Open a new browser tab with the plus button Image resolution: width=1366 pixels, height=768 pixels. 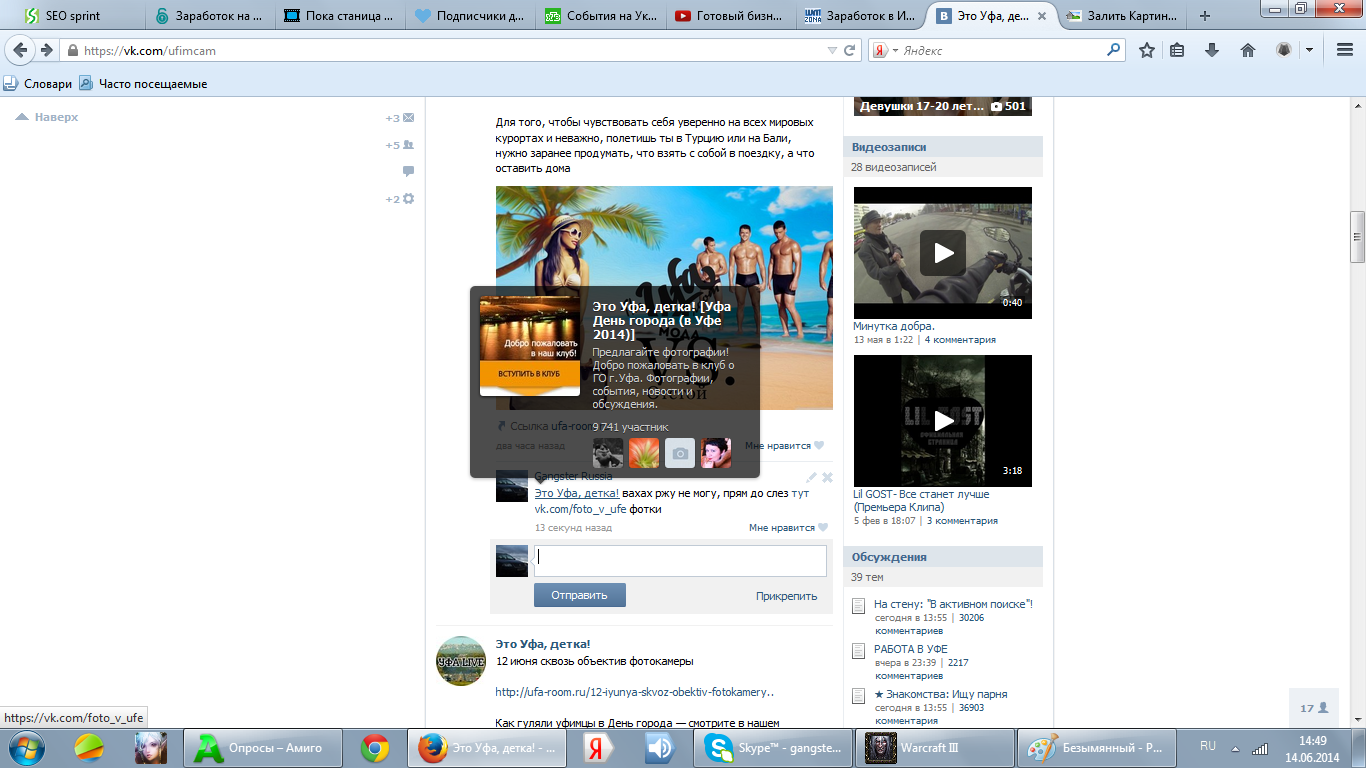point(1204,16)
